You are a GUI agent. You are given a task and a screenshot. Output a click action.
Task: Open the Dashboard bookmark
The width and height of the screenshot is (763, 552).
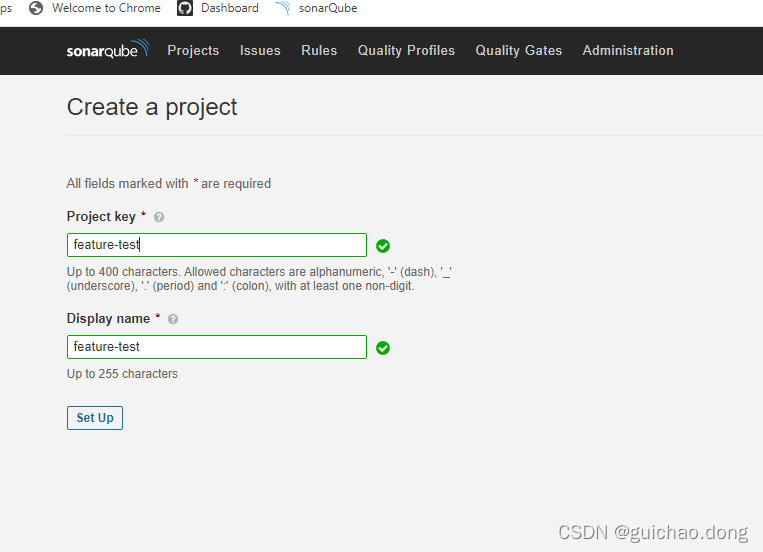230,8
